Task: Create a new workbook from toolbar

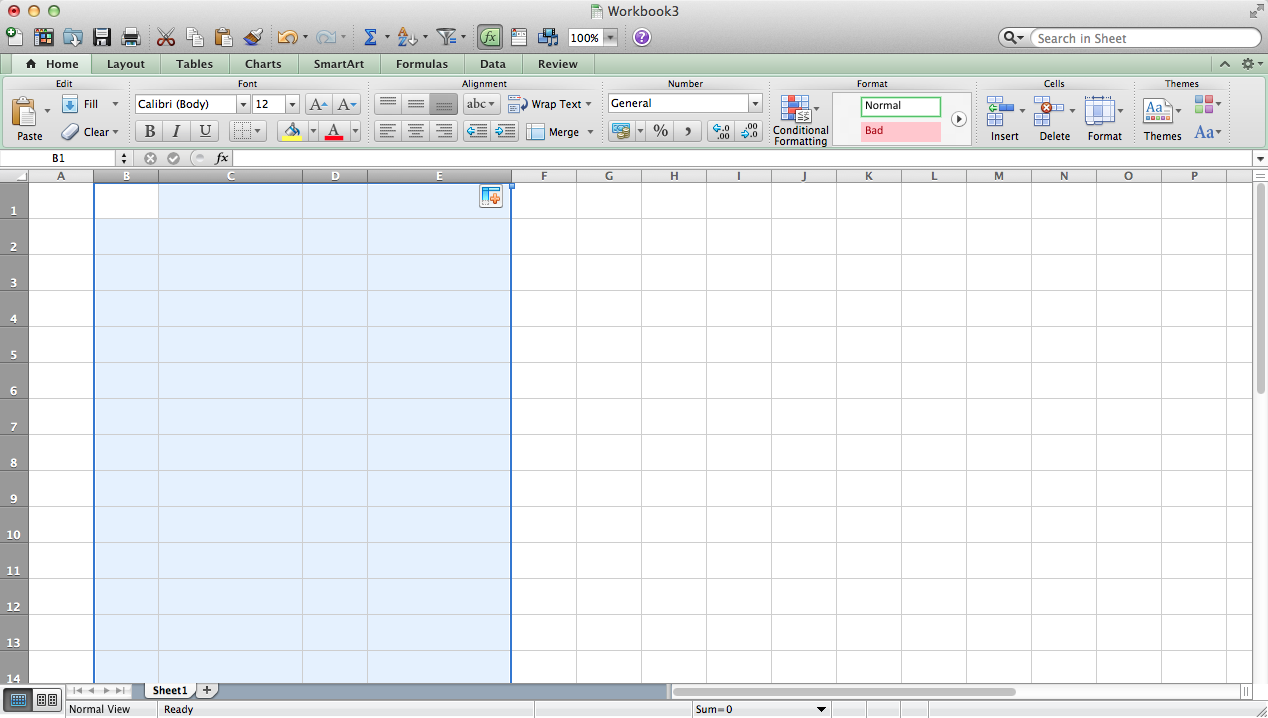Action: pyautogui.click(x=14, y=37)
